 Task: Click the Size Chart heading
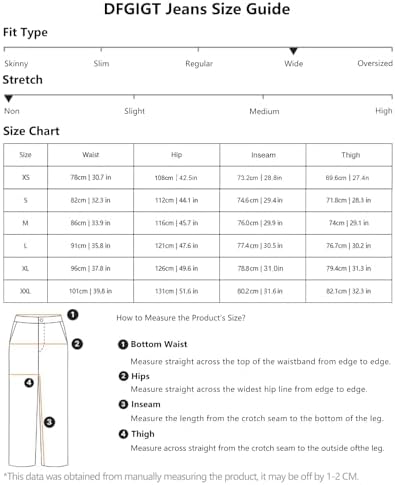coord(31,131)
